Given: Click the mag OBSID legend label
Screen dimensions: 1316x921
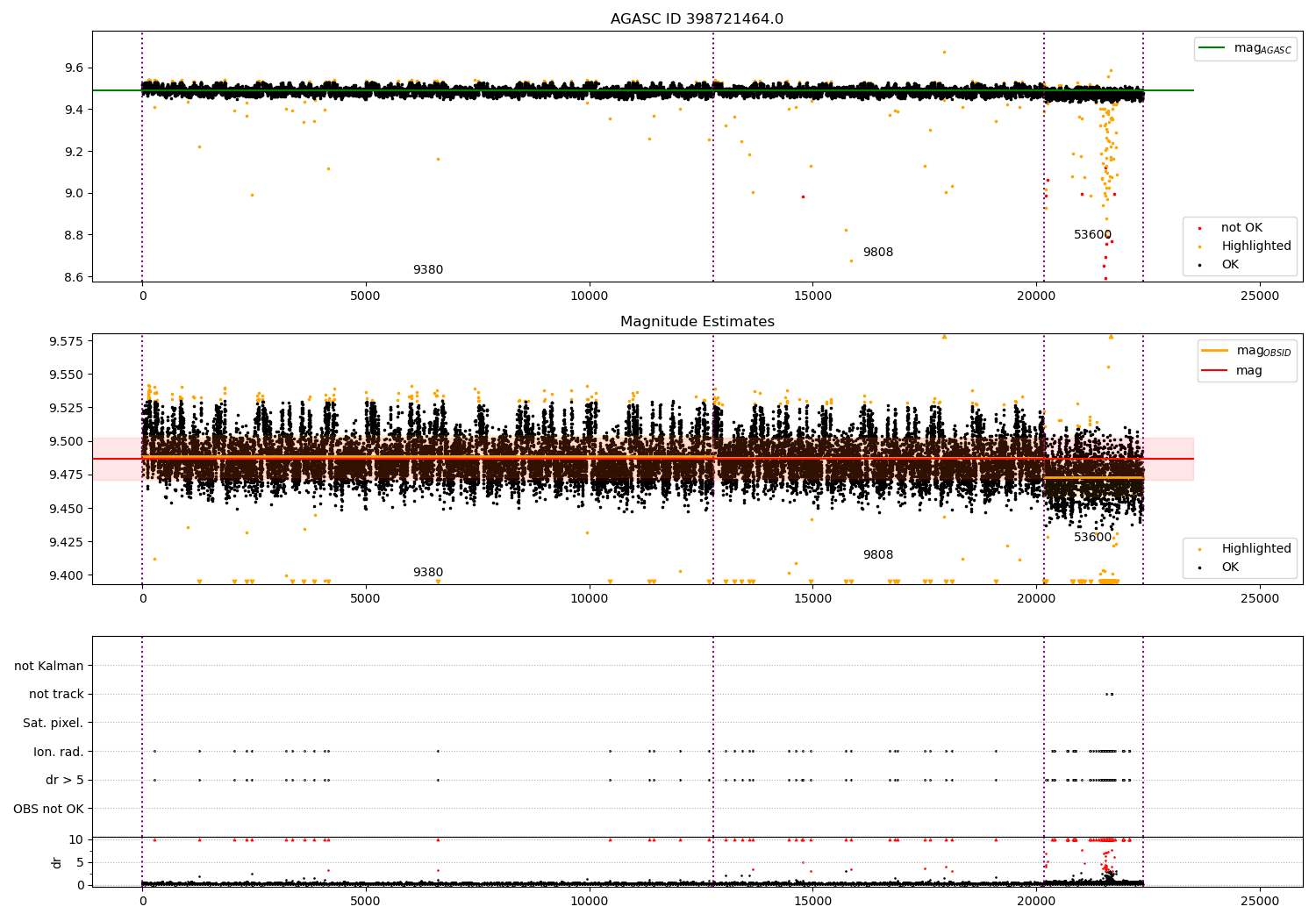Looking at the screenshot, I should click(x=1263, y=351).
